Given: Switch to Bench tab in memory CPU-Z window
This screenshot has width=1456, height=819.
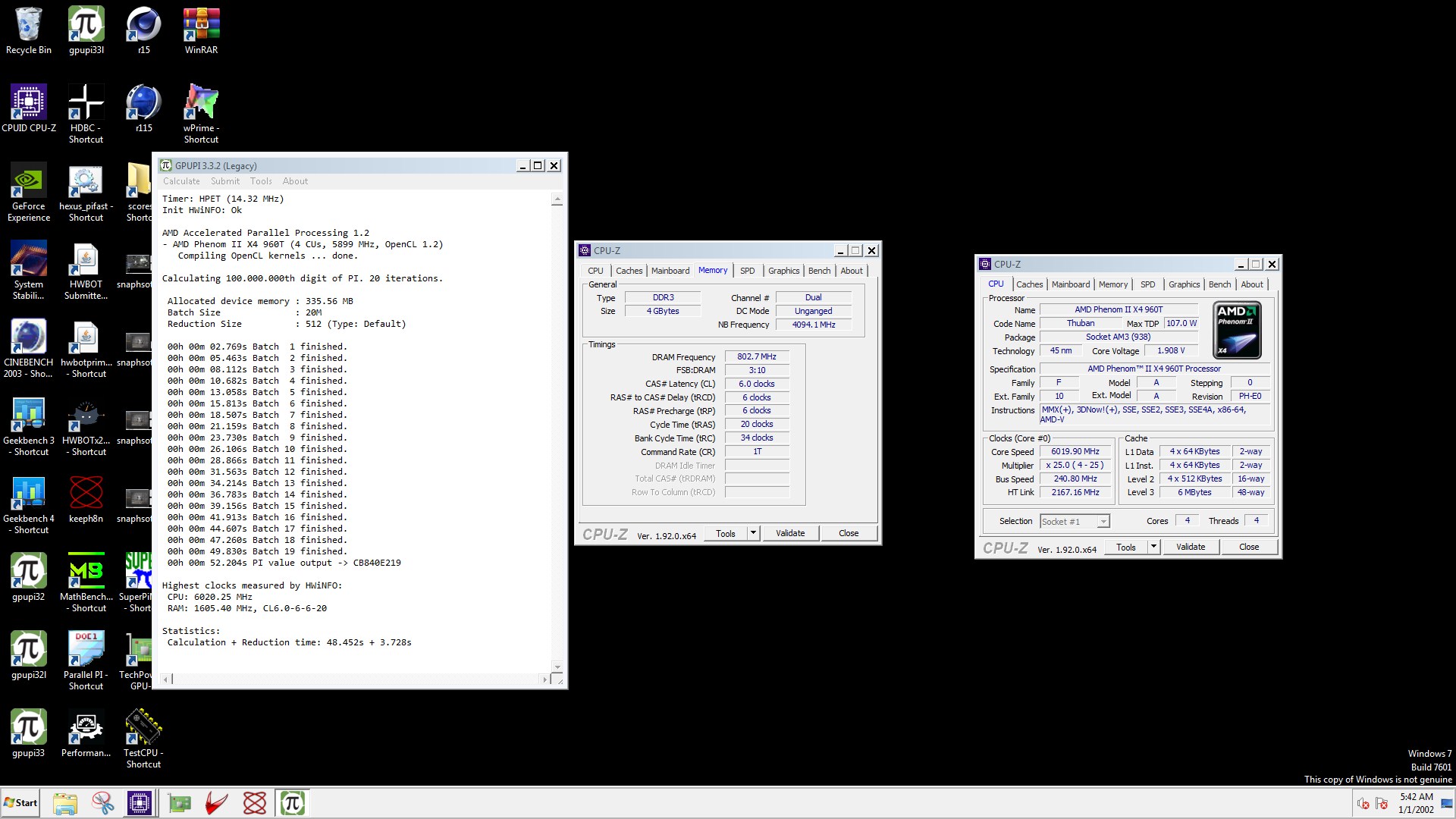Looking at the screenshot, I should click(x=819, y=271).
